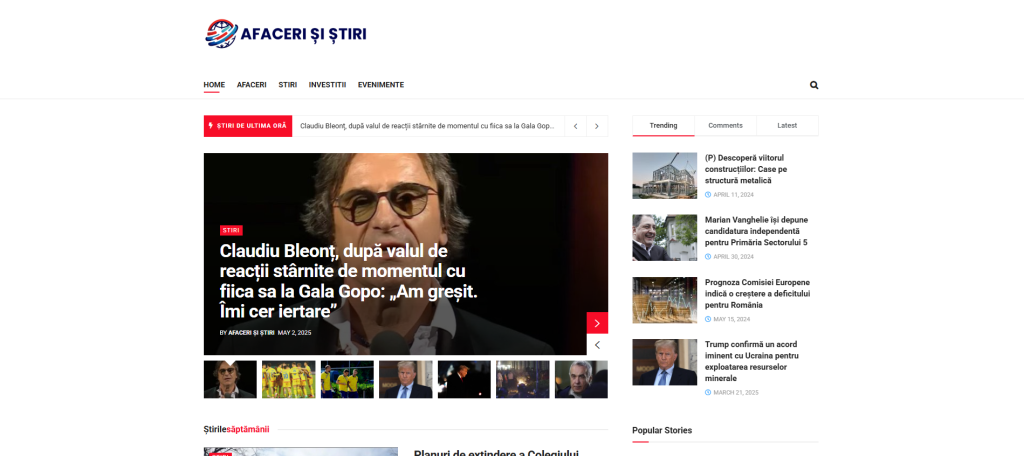Screen dimensions: 1024x456
Task: Click the APRIL 30, 2024 date
Action: (x=729, y=257)
